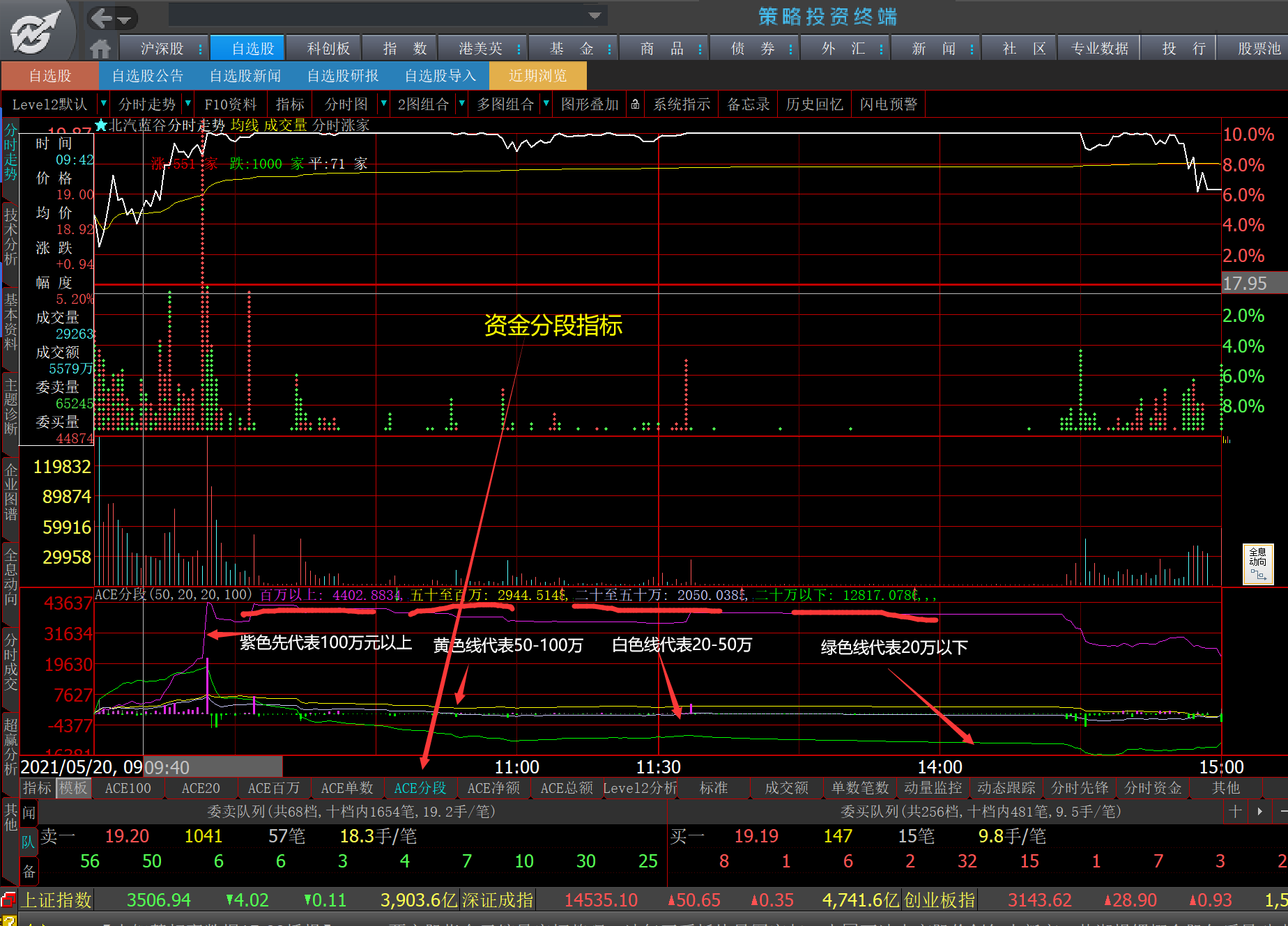Click the lock icon after 图形叠加
Image resolution: width=1288 pixels, height=926 pixels.
coord(635,105)
